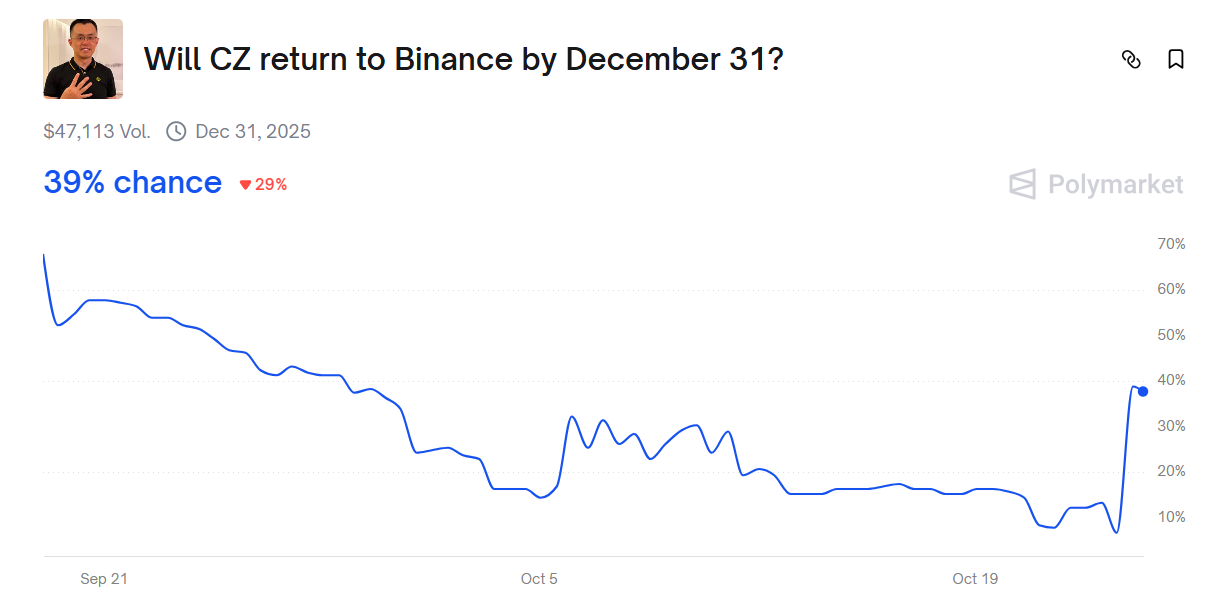Click the blue endpoint dot on the chart
1205x601 pixels.
1143,391
